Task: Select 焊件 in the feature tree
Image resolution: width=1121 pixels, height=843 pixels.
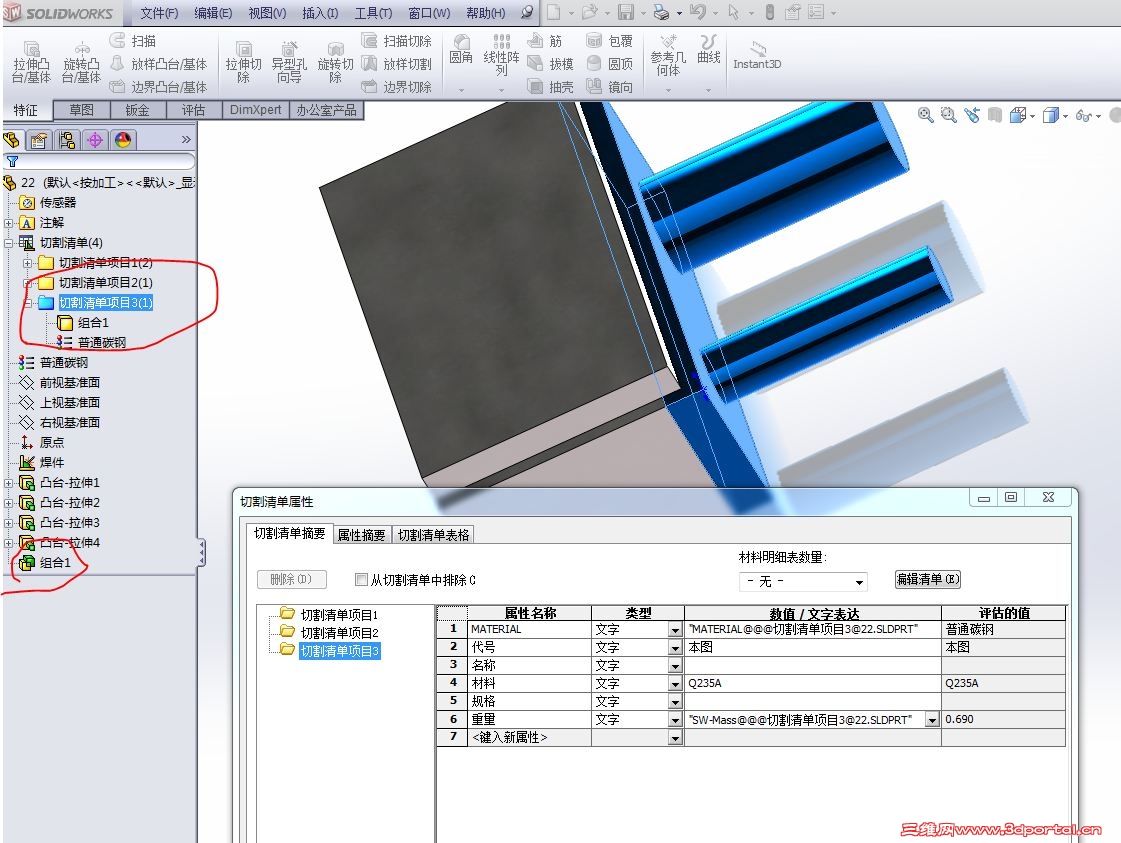Action: pyautogui.click(x=51, y=463)
